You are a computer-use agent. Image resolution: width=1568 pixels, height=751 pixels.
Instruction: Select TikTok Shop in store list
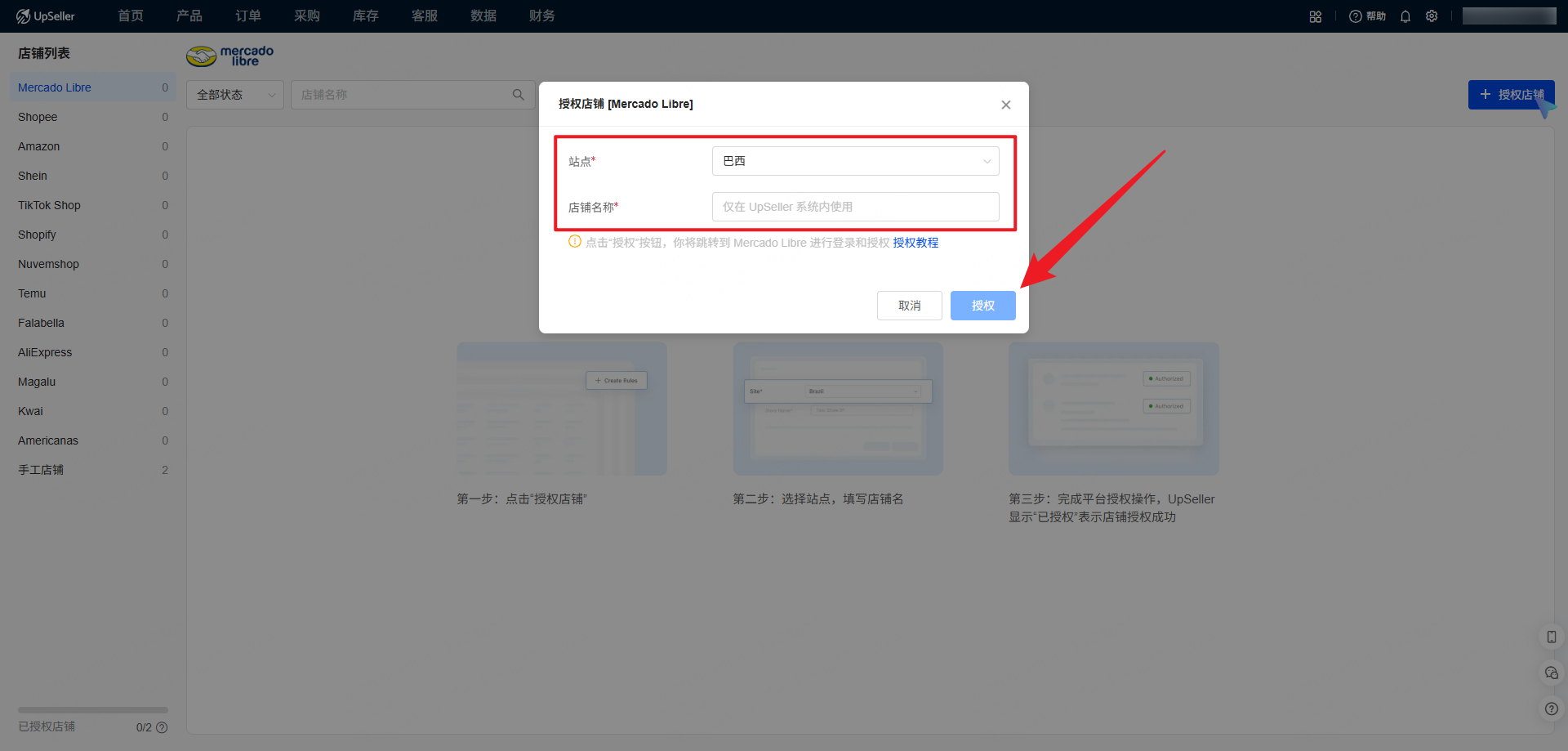tap(93, 205)
